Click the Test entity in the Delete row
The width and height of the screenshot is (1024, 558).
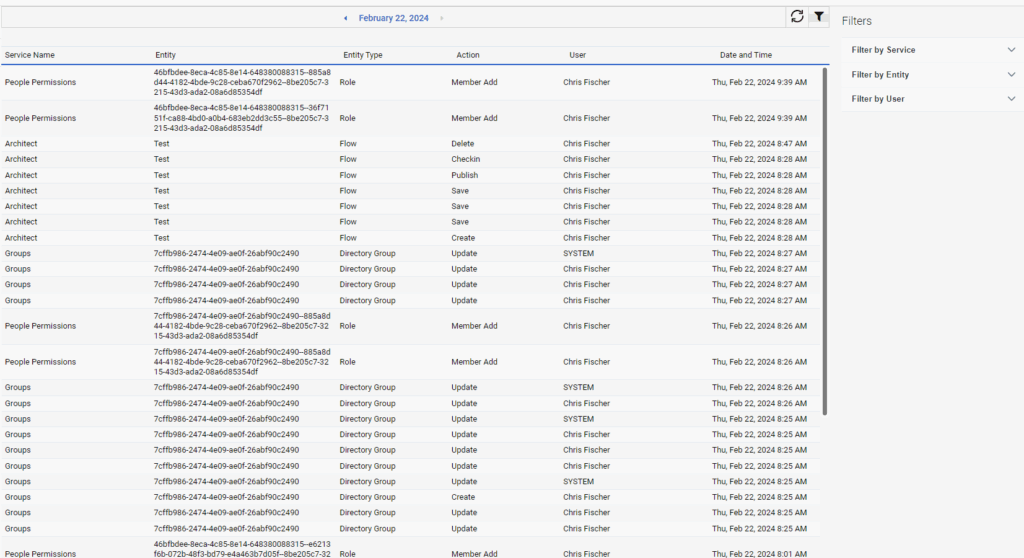(x=161, y=144)
